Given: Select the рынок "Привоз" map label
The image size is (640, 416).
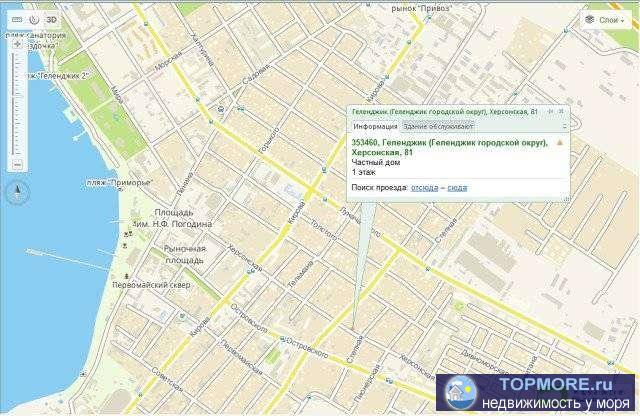Looking at the screenshot, I should pos(422,8).
